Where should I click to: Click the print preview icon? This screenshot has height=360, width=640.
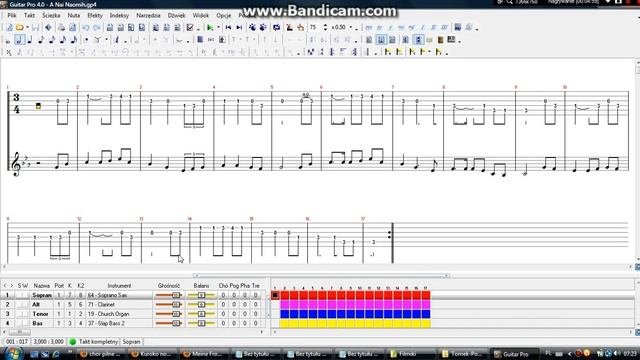(x=72, y=27)
